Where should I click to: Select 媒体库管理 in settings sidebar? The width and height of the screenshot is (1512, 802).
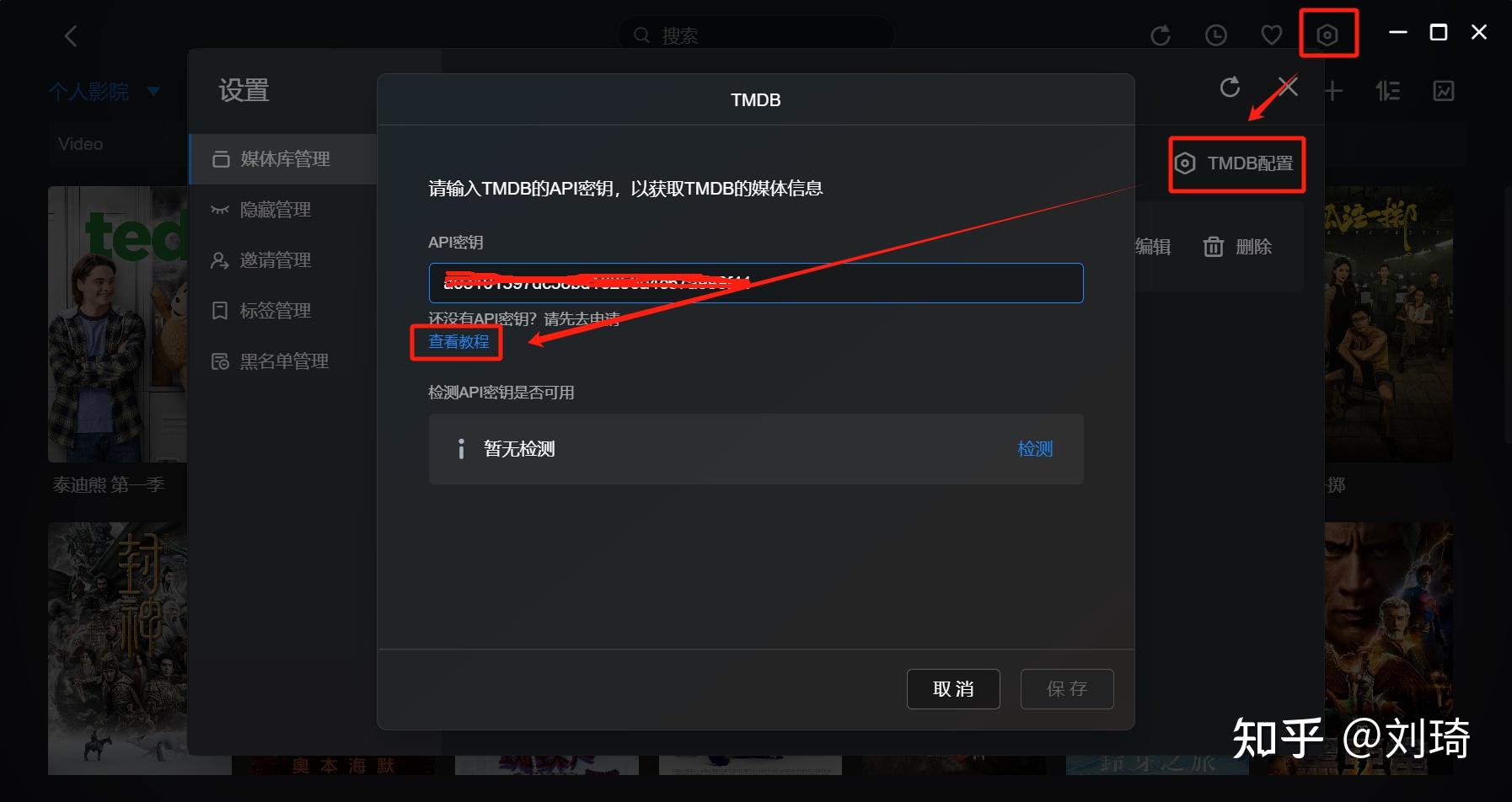pyautogui.click(x=283, y=159)
